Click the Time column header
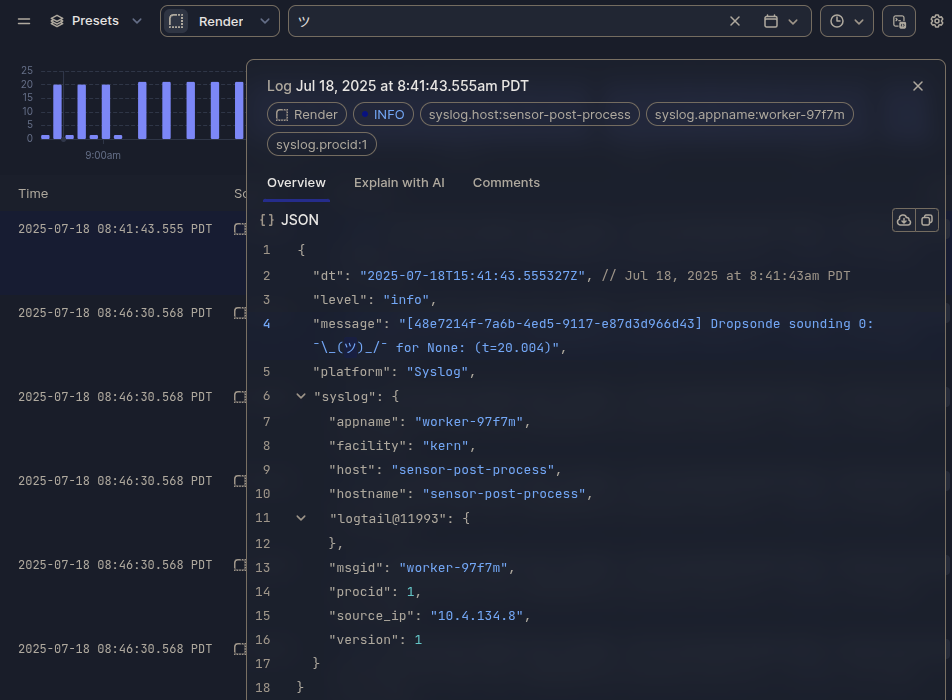The width and height of the screenshot is (952, 700). pos(33,194)
